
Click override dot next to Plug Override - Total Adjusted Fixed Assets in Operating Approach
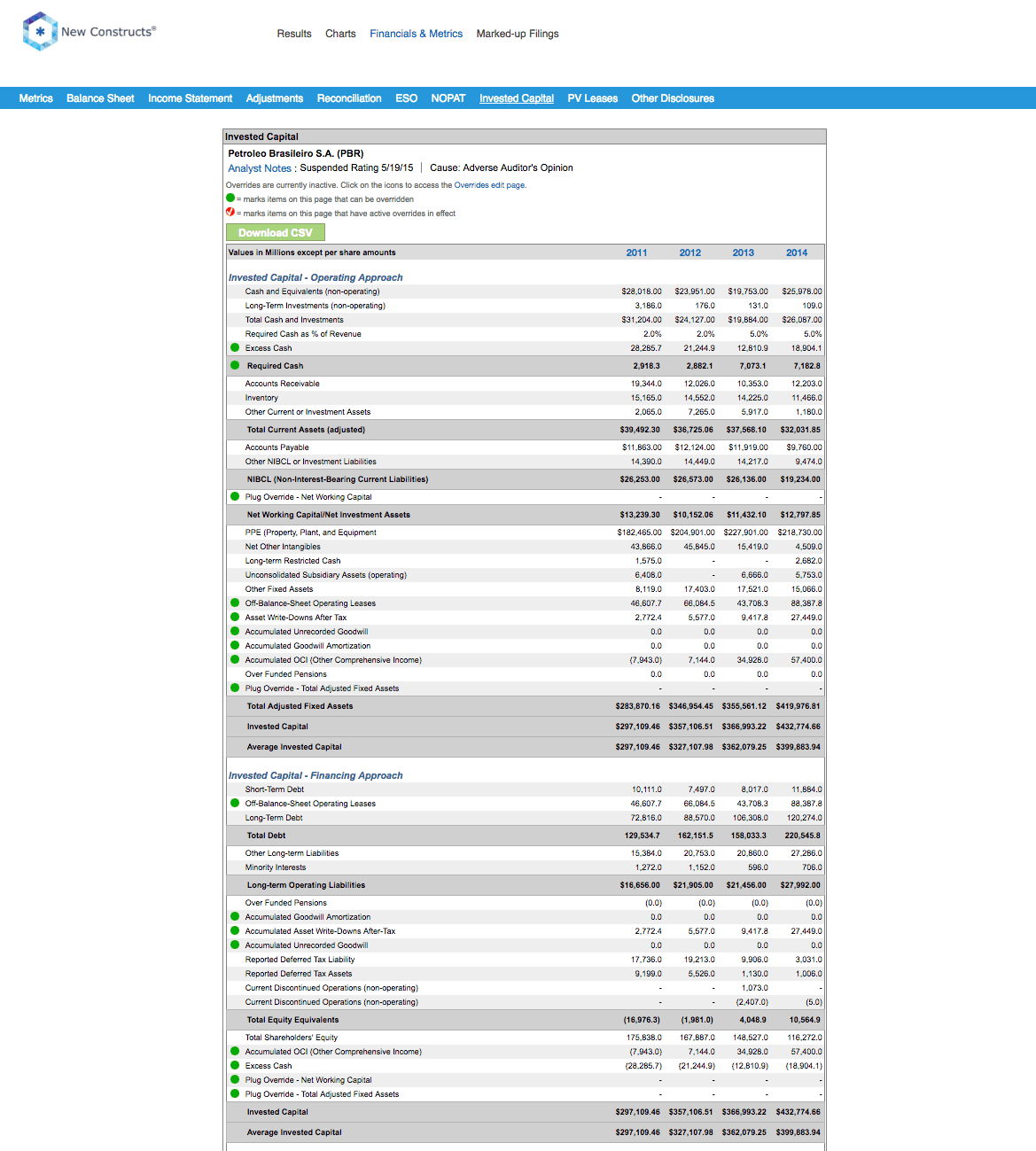pyautogui.click(x=235, y=688)
